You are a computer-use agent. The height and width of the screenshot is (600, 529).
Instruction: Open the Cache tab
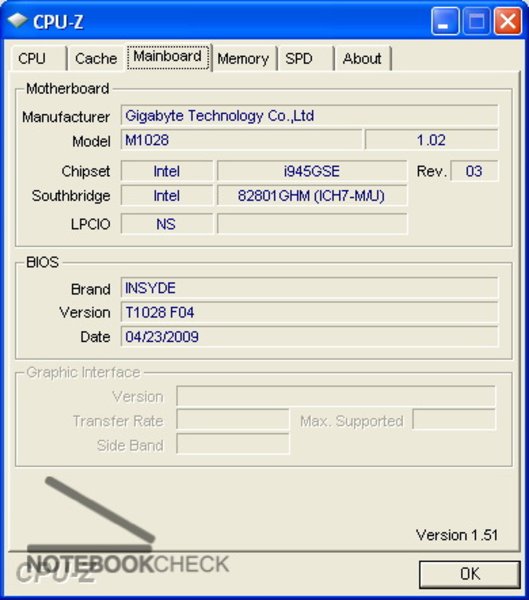96,59
